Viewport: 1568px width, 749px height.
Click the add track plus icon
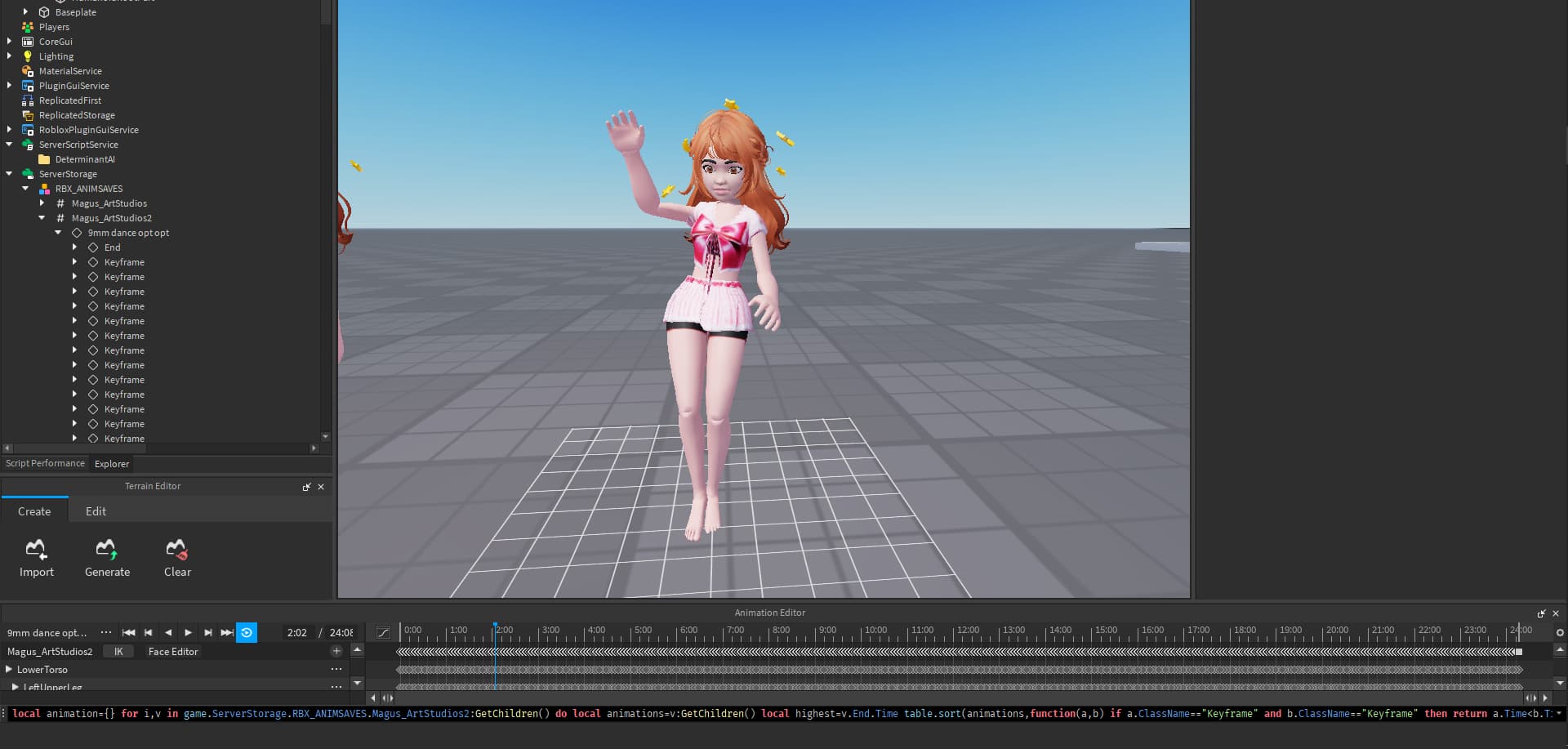pos(336,651)
